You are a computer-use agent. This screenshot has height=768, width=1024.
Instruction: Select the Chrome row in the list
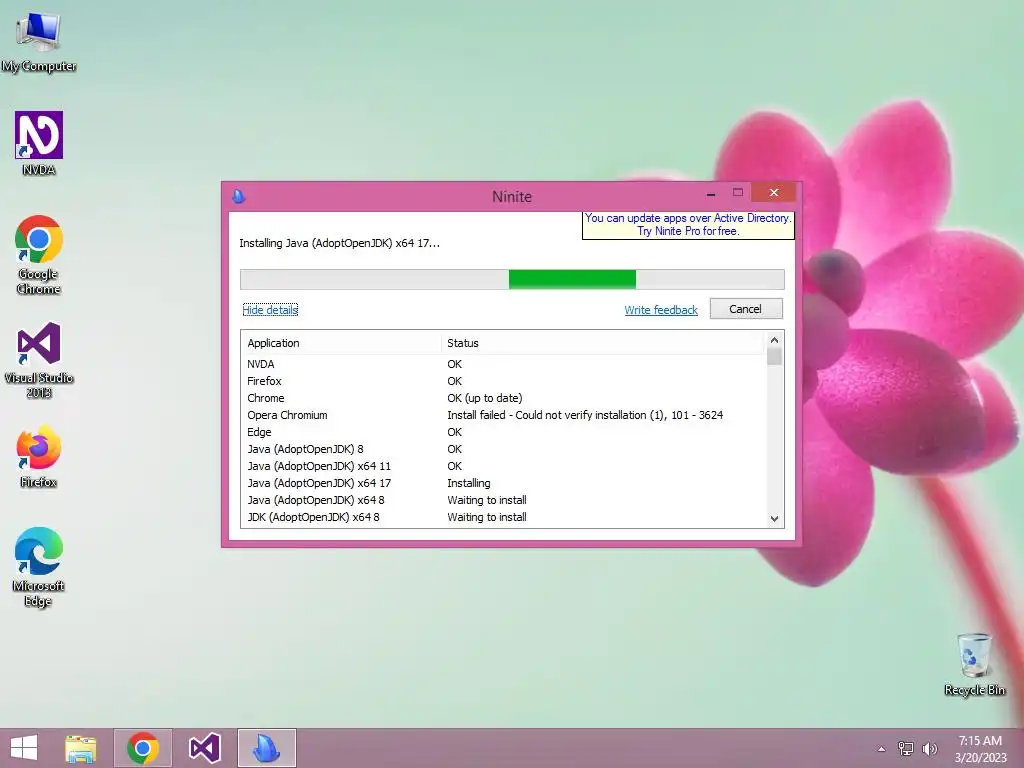503,398
